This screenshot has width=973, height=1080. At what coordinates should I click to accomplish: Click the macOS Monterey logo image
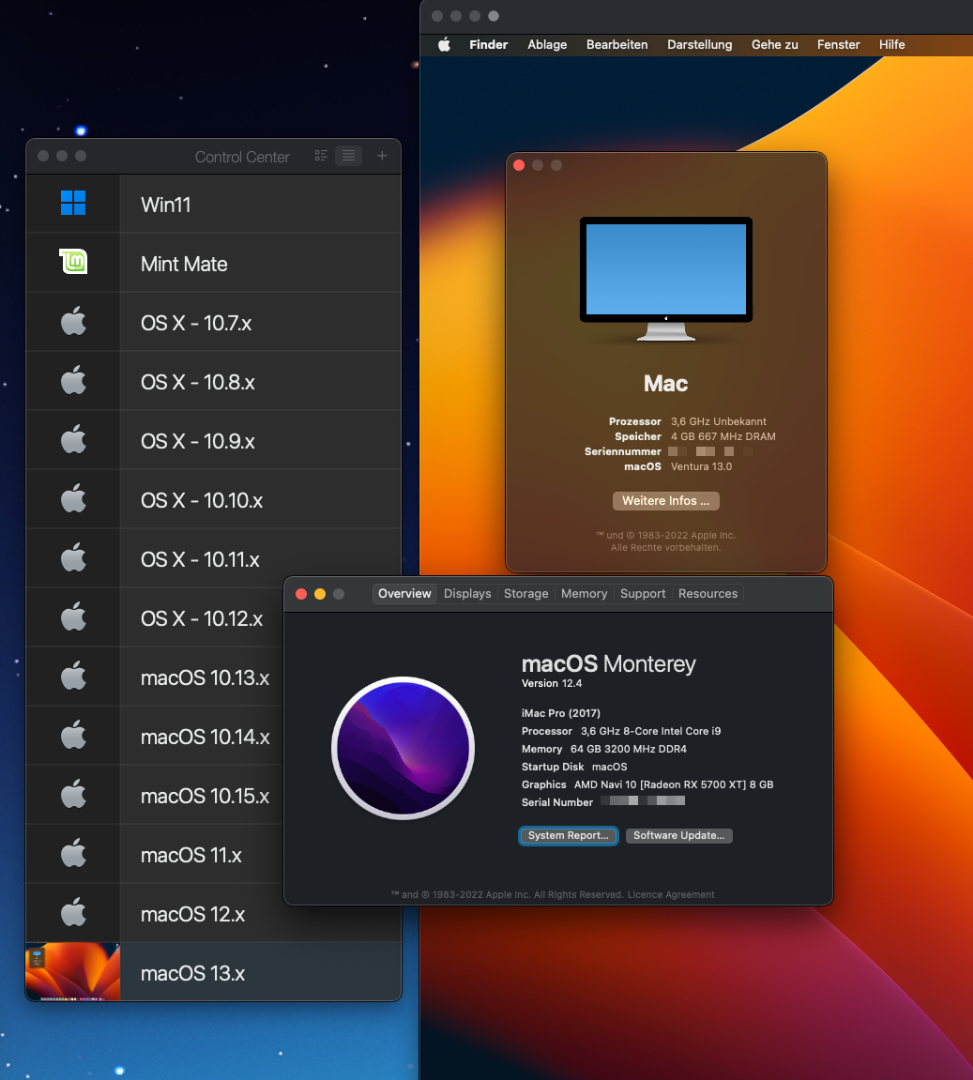402,748
